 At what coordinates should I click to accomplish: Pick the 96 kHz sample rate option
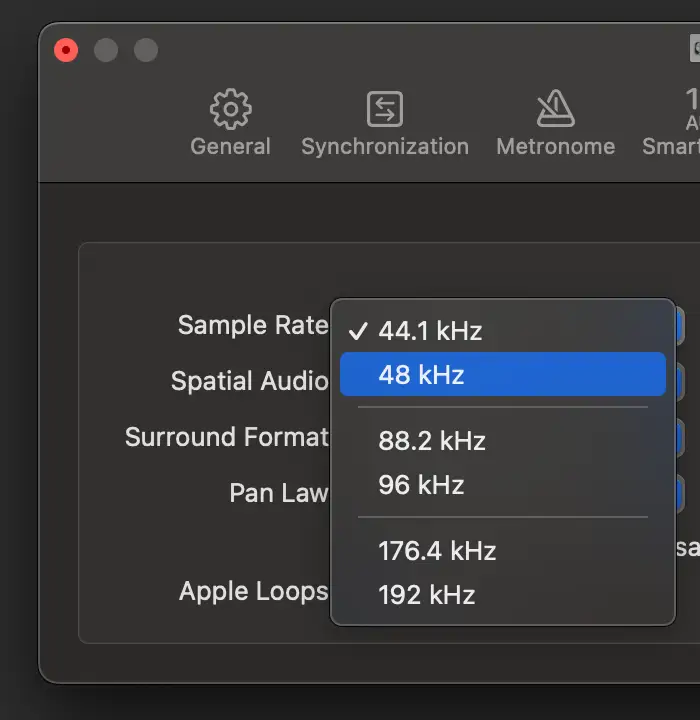pyautogui.click(x=421, y=485)
